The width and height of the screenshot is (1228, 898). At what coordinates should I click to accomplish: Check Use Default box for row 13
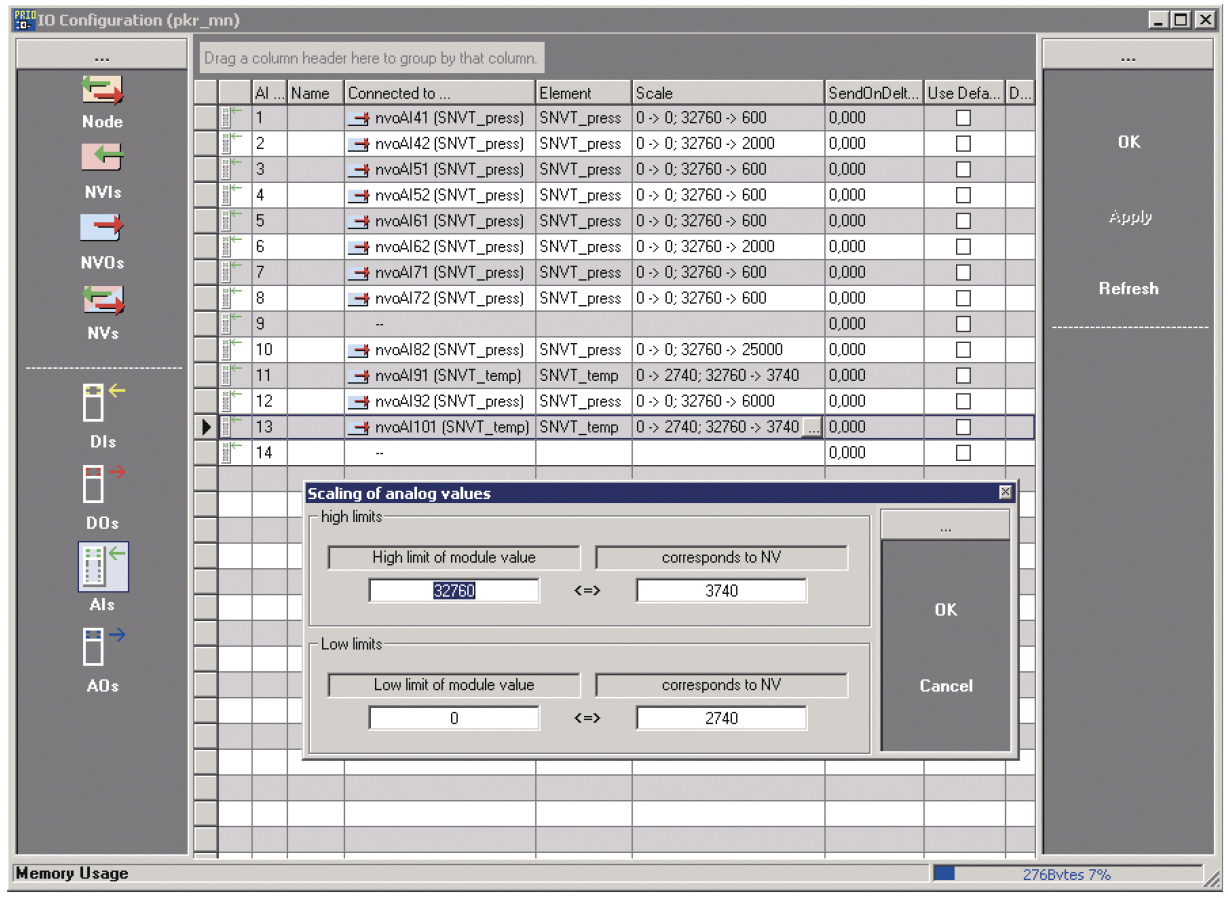point(963,427)
